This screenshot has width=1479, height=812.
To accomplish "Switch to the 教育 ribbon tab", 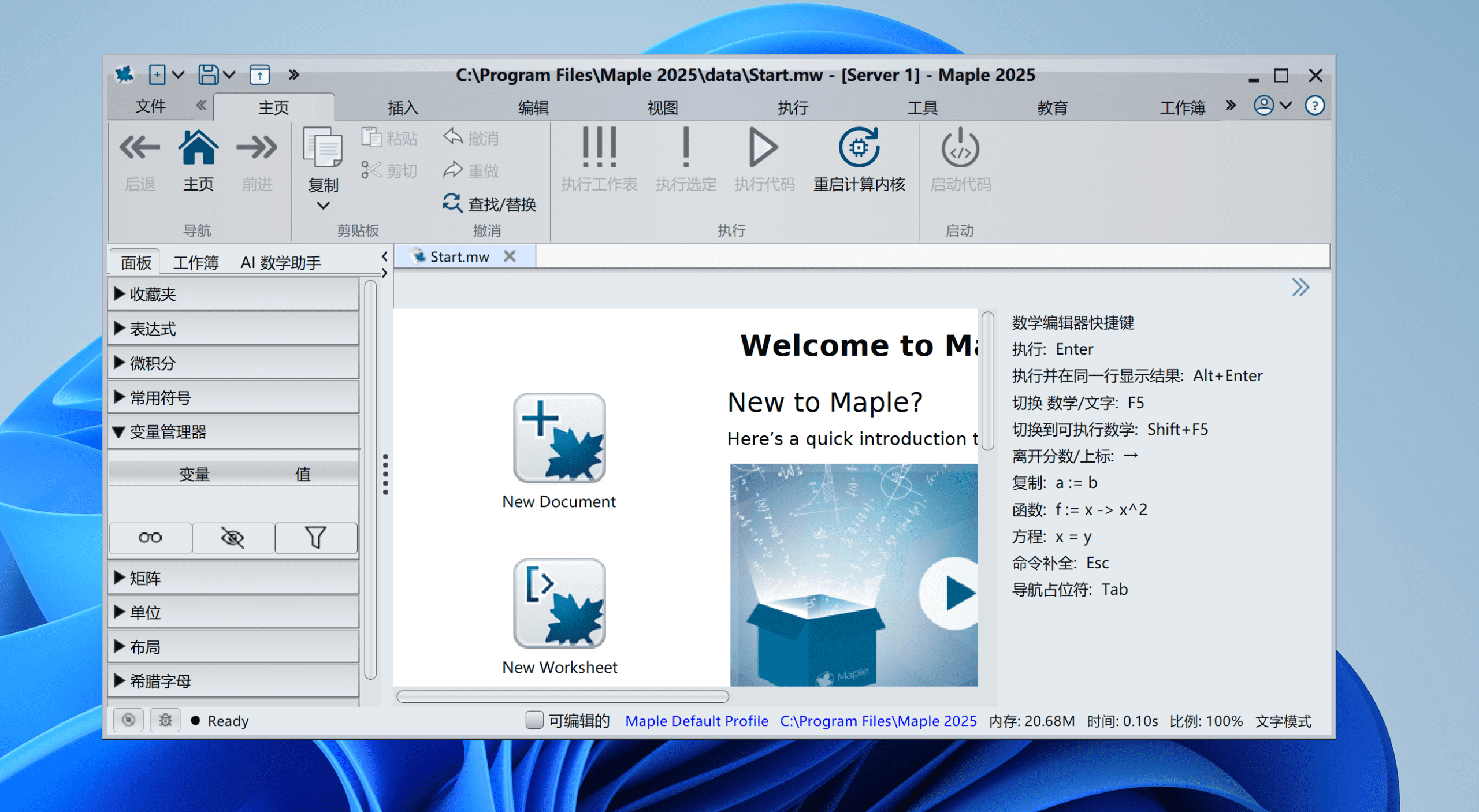I will (1052, 107).
